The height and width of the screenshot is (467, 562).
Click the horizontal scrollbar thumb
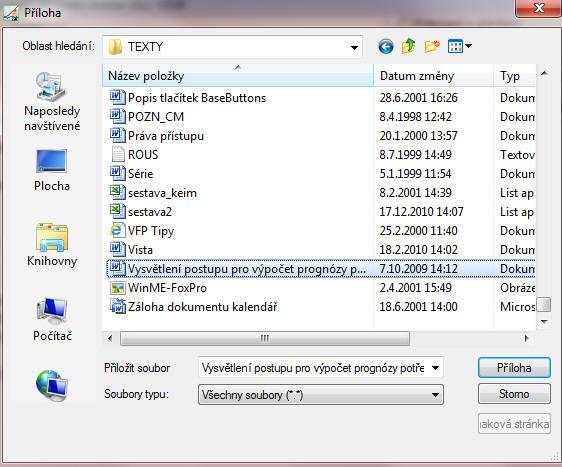265,338
